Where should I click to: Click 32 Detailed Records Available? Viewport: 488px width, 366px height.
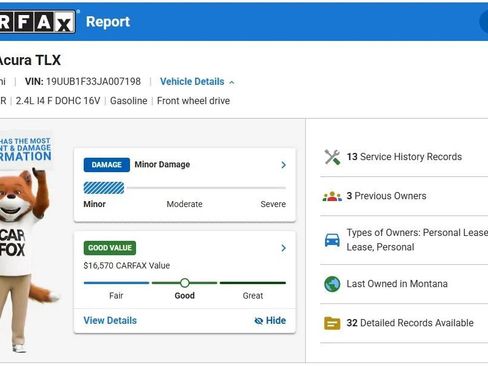(x=410, y=323)
